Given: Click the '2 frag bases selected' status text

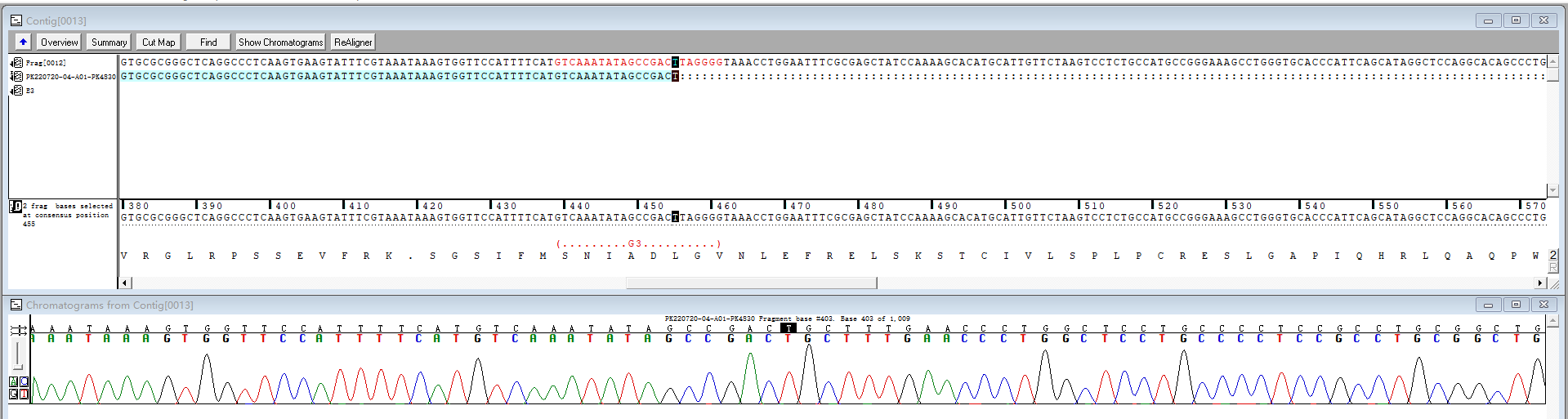Looking at the screenshot, I should tap(68, 206).
